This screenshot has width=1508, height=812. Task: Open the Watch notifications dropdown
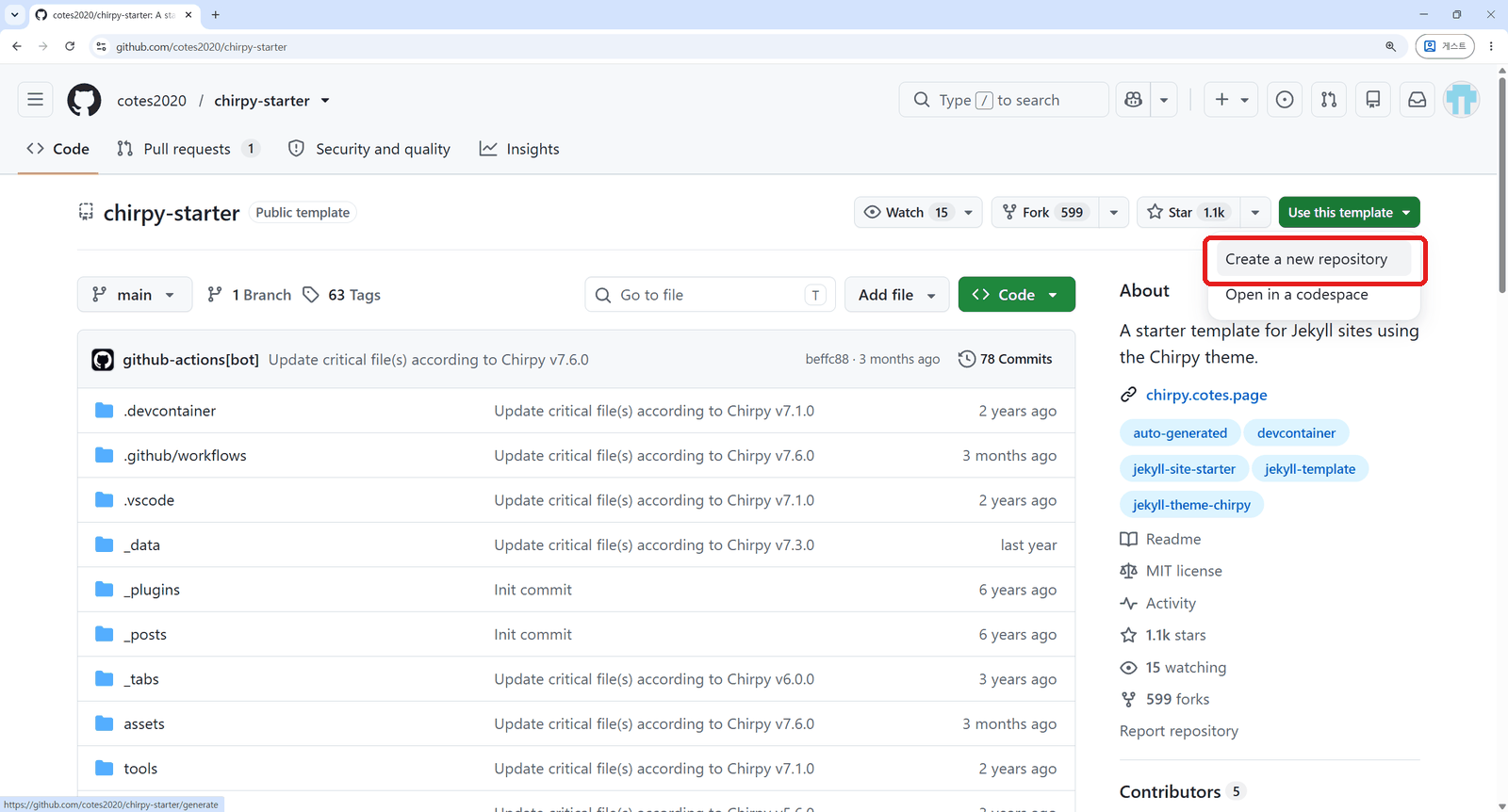918,213
